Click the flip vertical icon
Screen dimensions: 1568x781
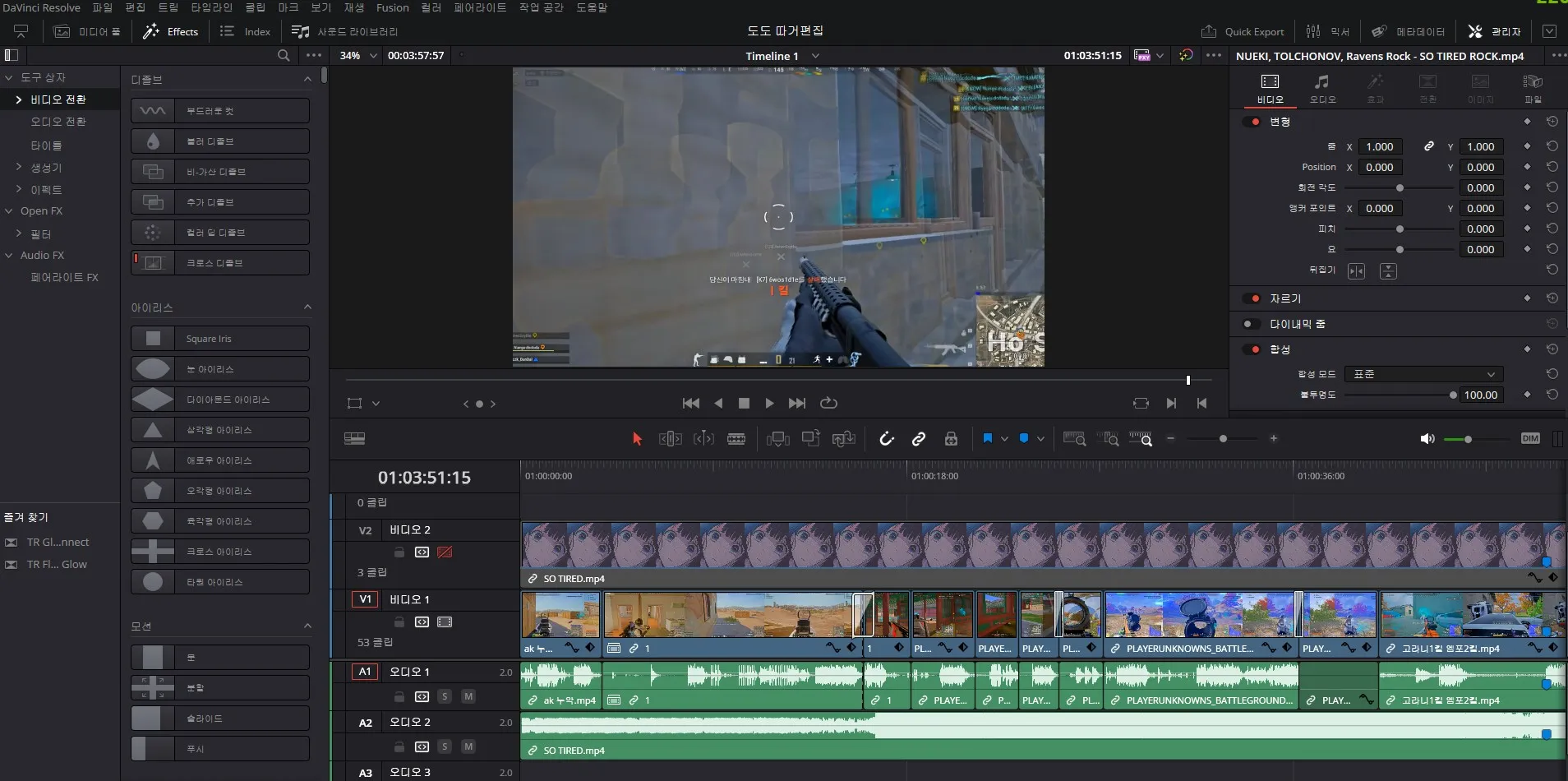pyautogui.click(x=1388, y=271)
